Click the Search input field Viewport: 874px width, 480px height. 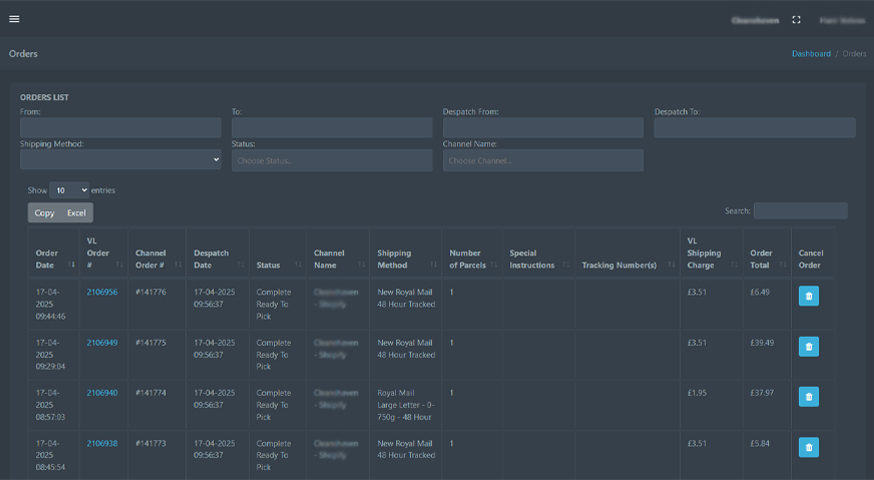point(800,211)
